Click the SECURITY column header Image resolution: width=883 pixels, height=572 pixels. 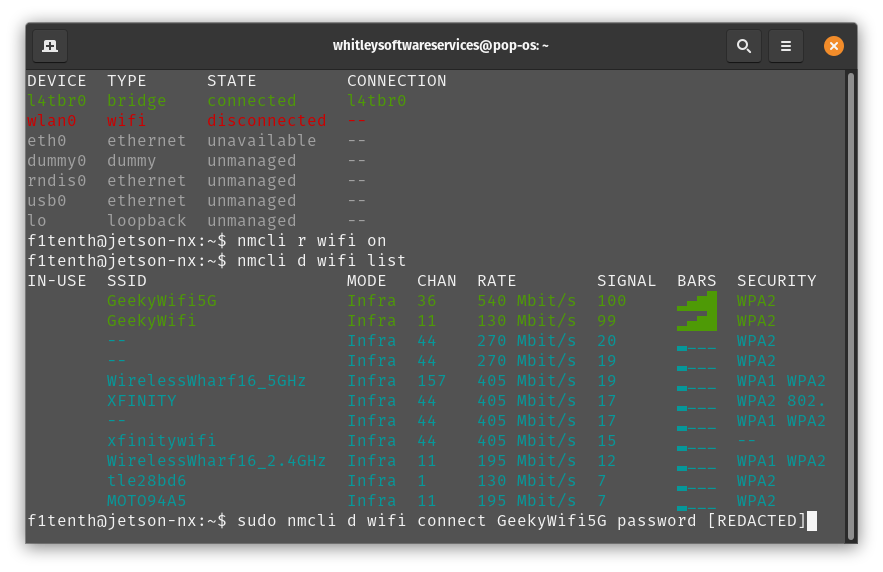pyautogui.click(x=777, y=280)
